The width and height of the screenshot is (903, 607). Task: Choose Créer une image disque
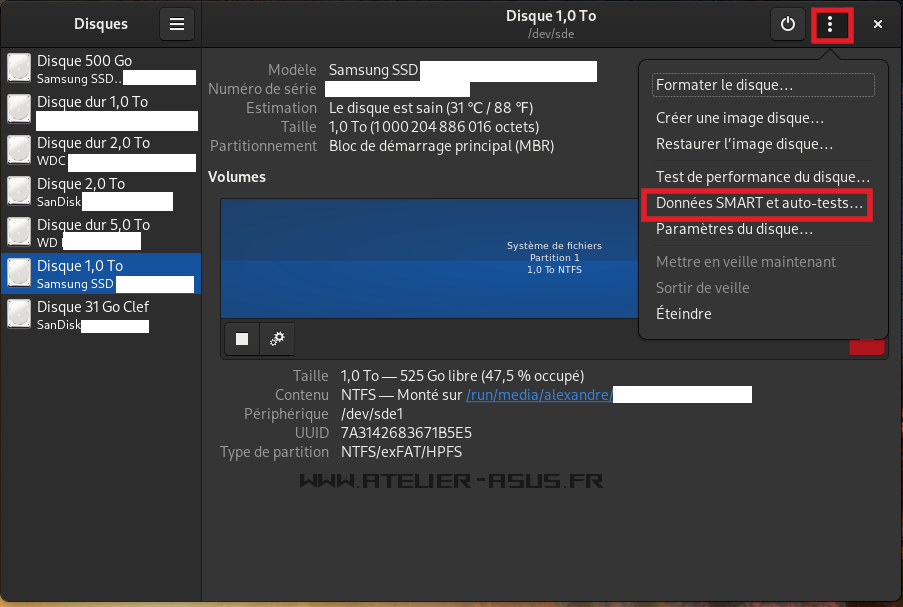[x=740, y=118]
